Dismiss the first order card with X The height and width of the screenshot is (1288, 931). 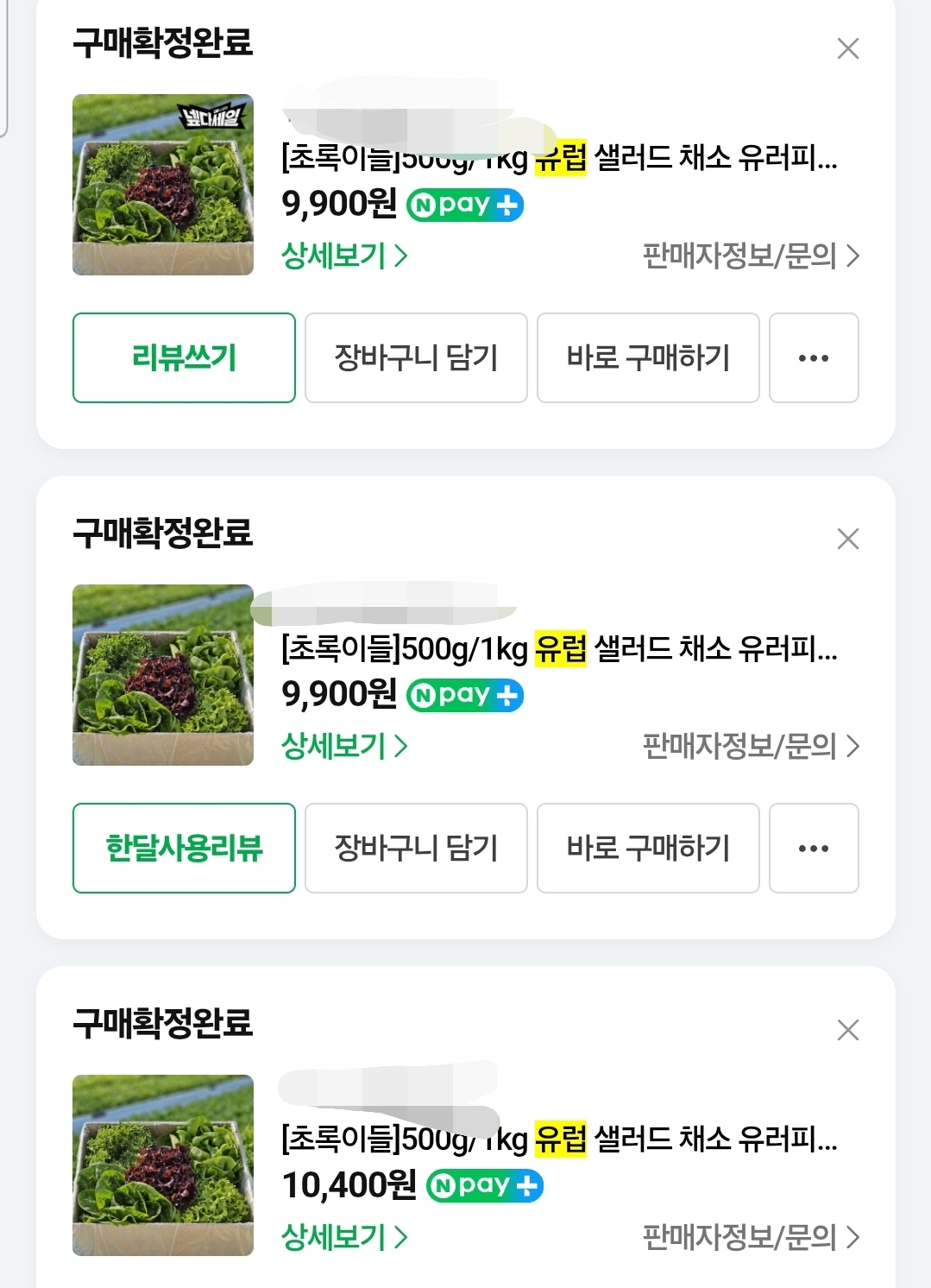(848, 48)
